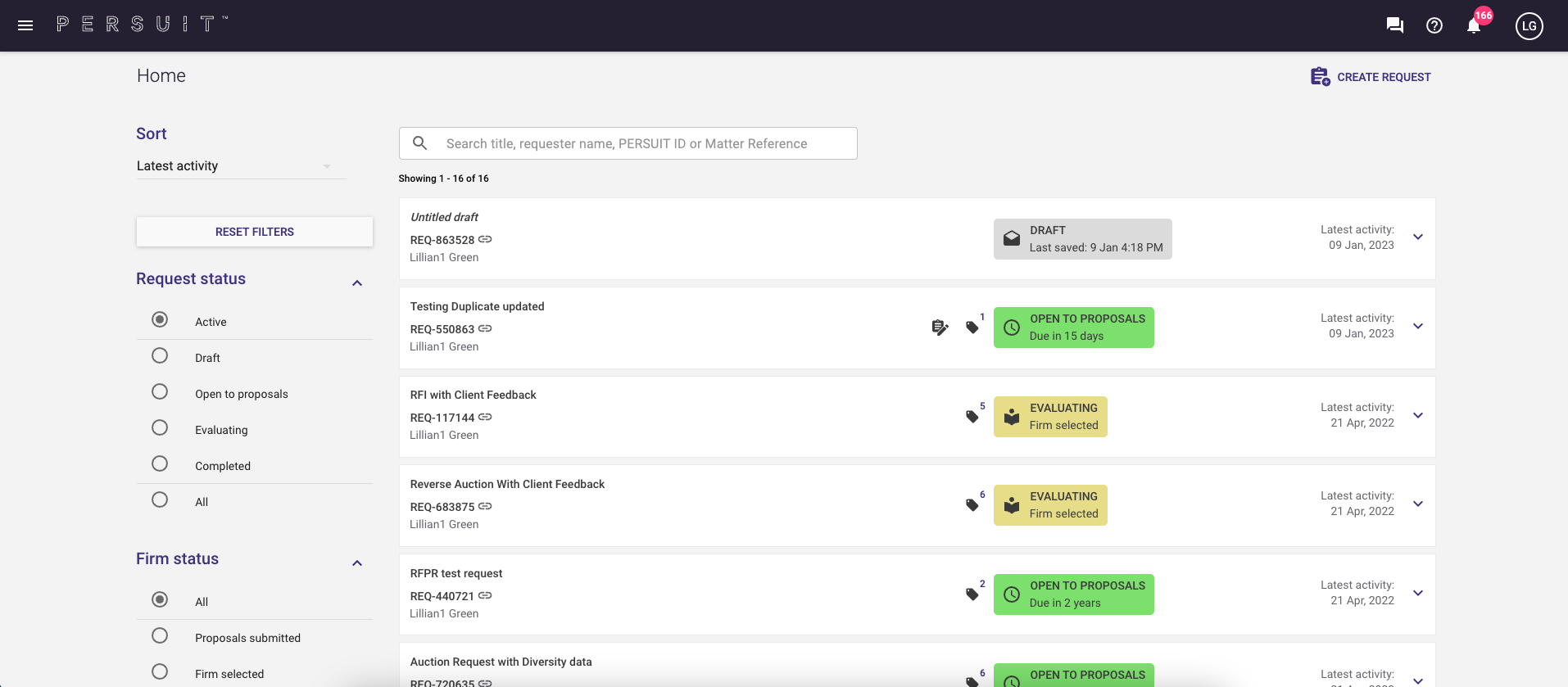This screenshot has height=687, width=1568.
Task: Click the CREATE REQUEST button text
Action: pos(1384,77)
